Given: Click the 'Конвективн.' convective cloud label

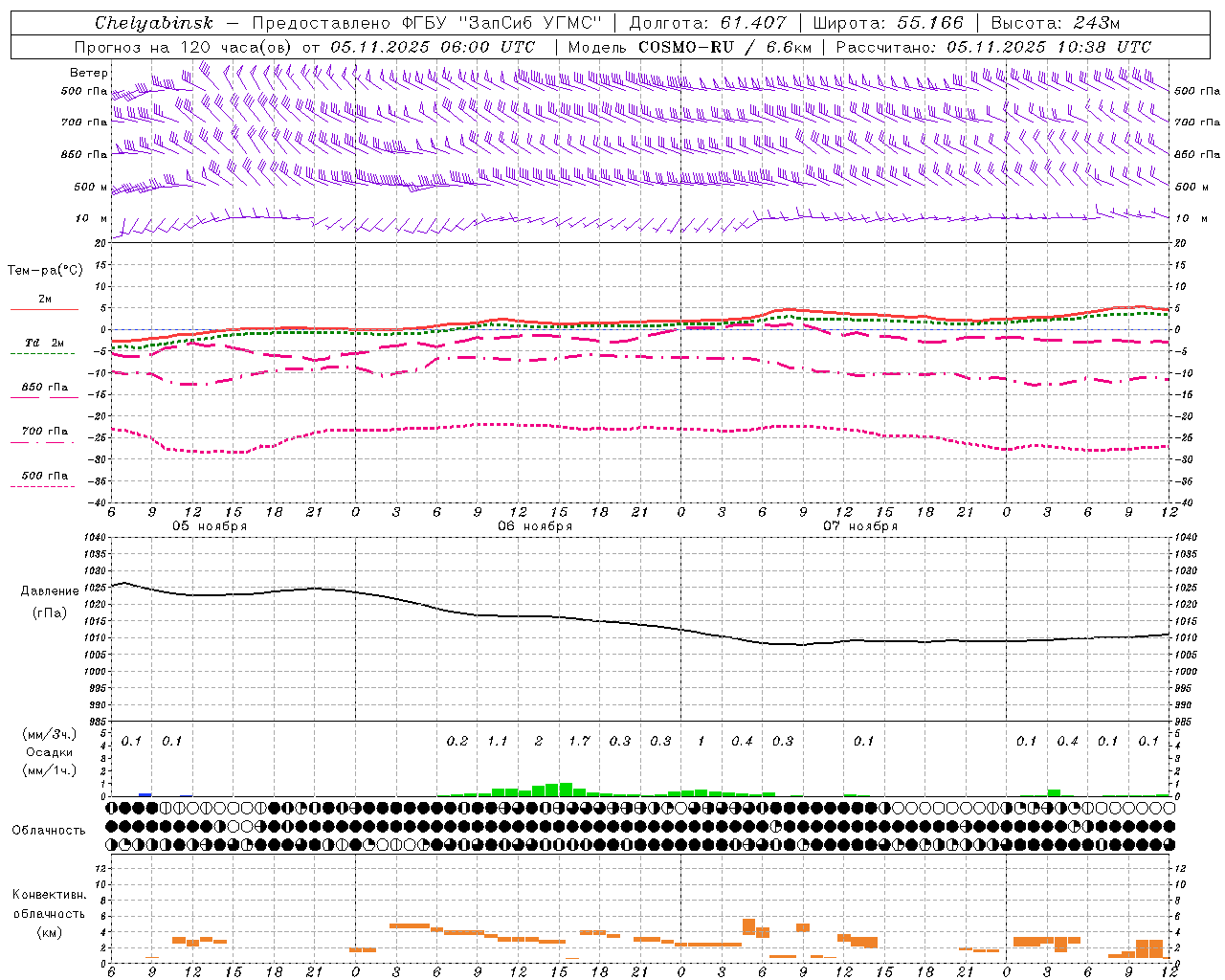Looking at the screenshot, I should coord(49,895).
